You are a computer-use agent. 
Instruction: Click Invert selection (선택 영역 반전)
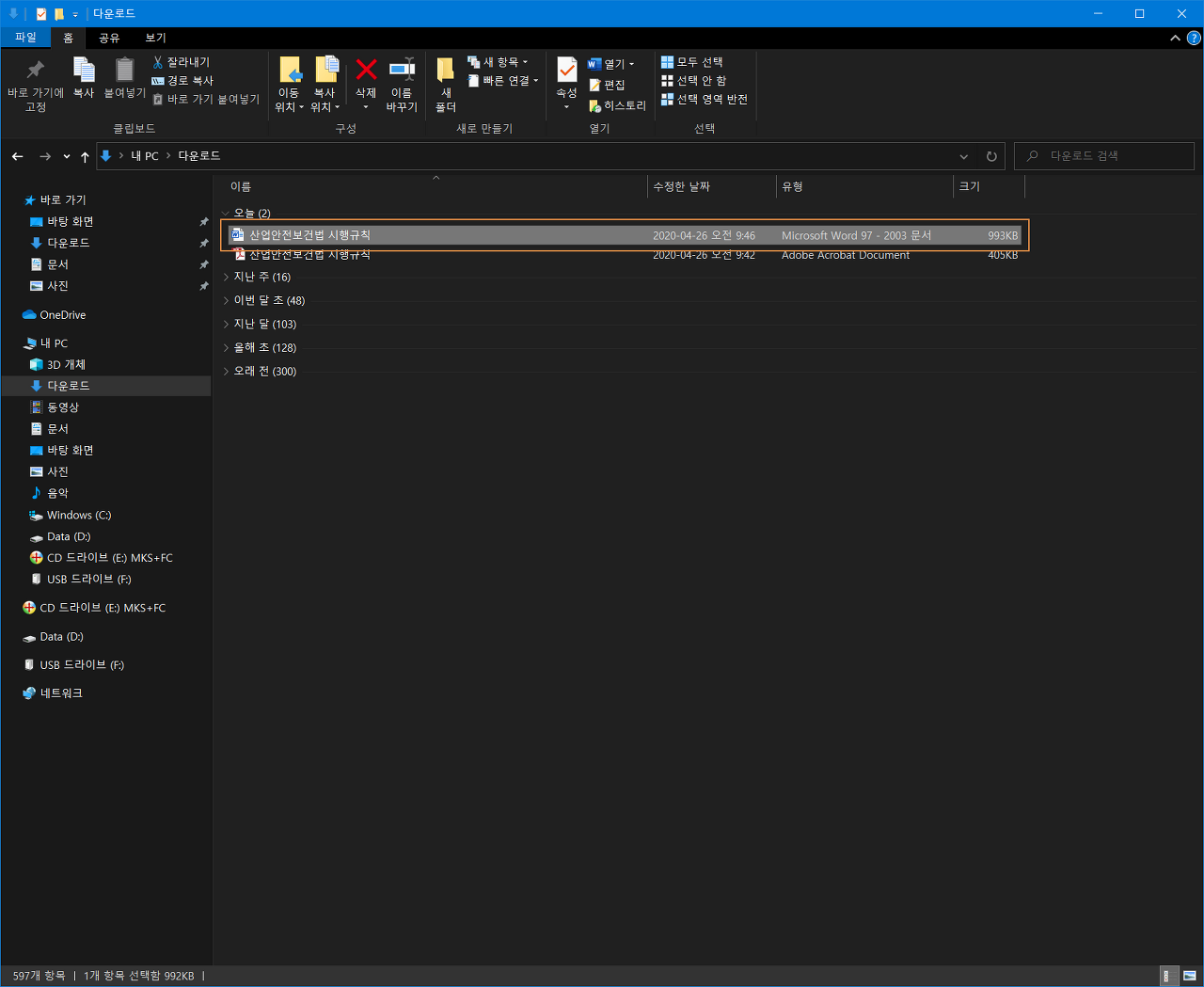pos(705,99)
